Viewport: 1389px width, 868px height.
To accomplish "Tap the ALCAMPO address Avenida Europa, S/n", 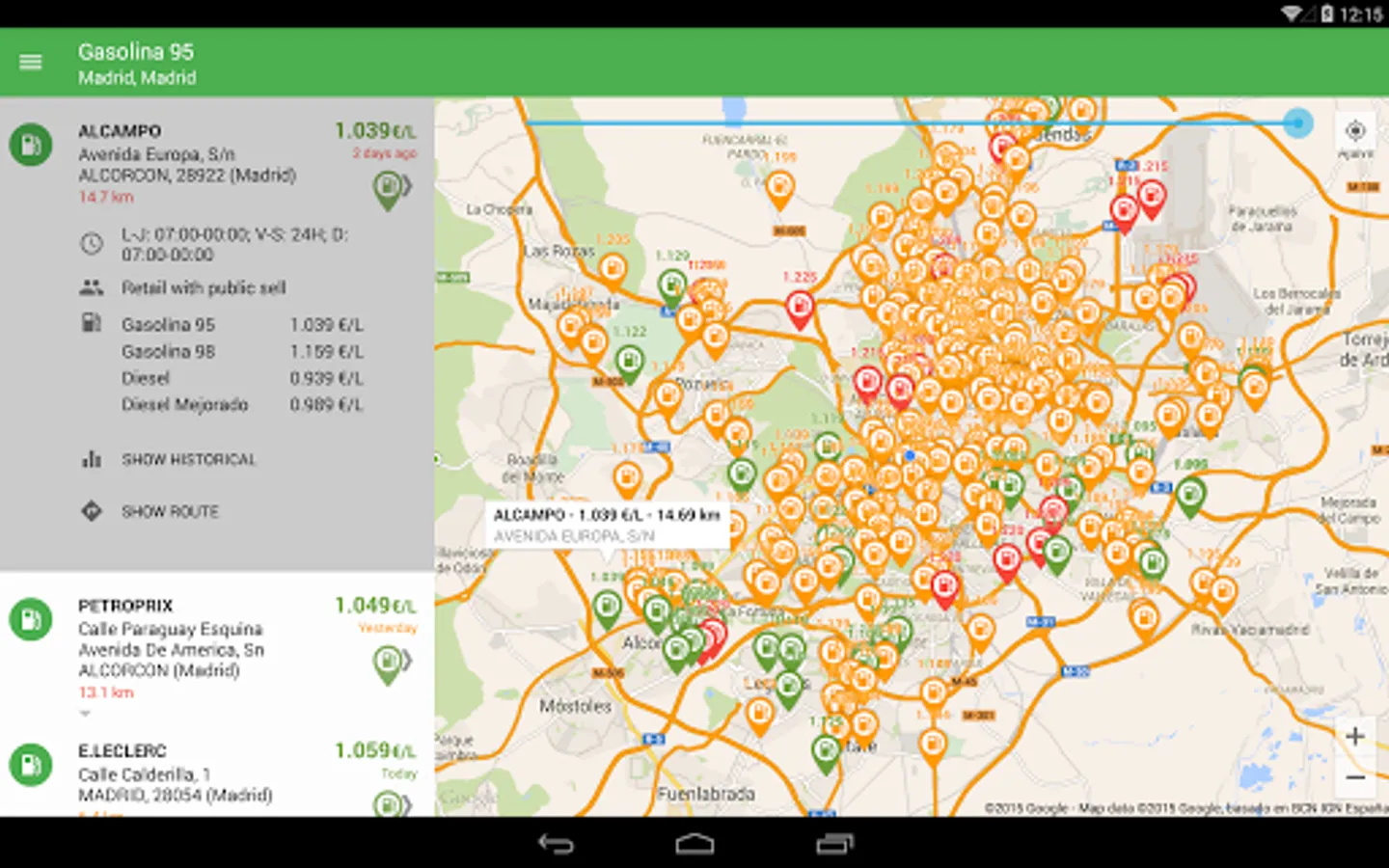I will point(156,154).
